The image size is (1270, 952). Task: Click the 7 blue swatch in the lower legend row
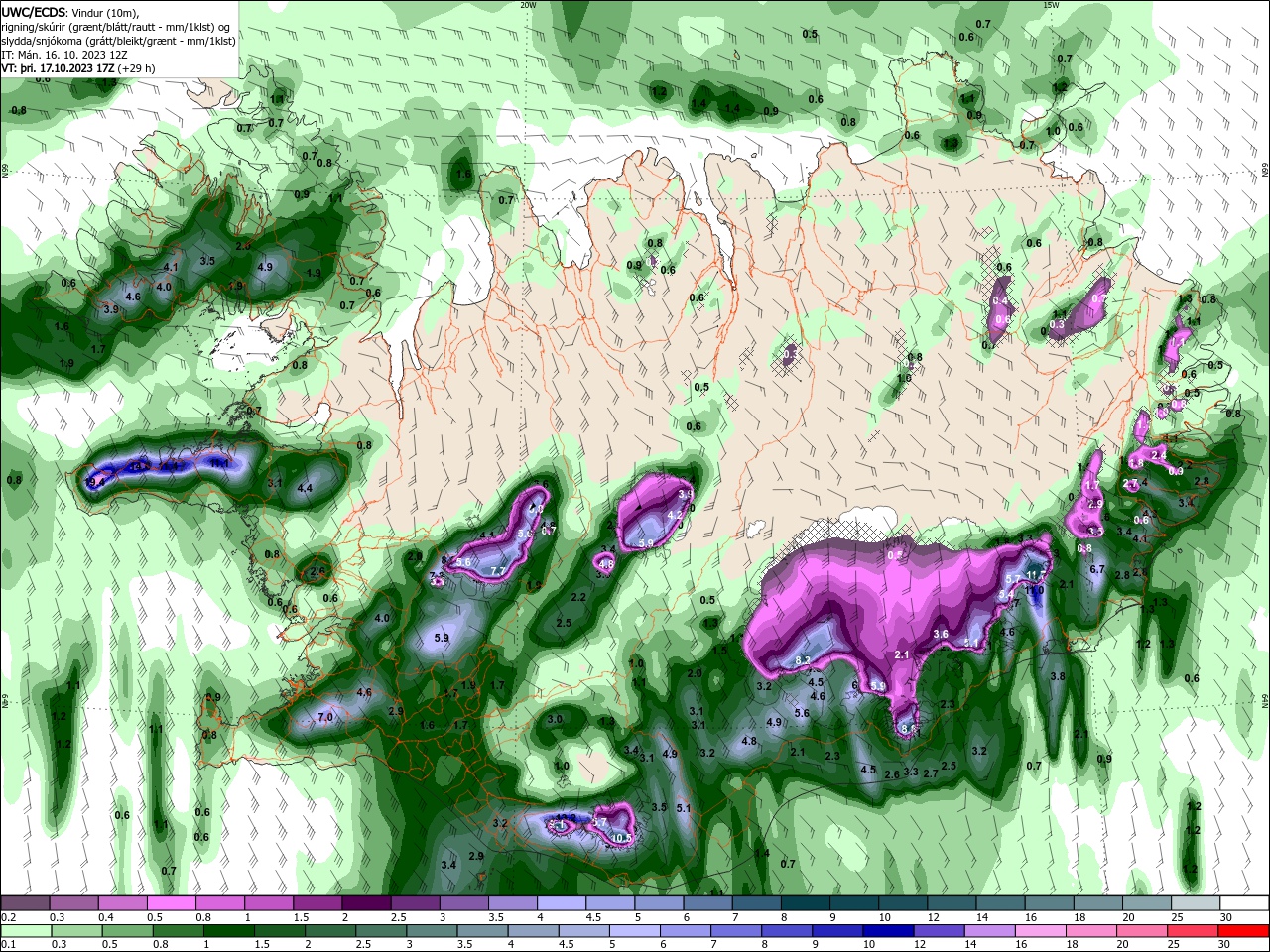[737, 931]
